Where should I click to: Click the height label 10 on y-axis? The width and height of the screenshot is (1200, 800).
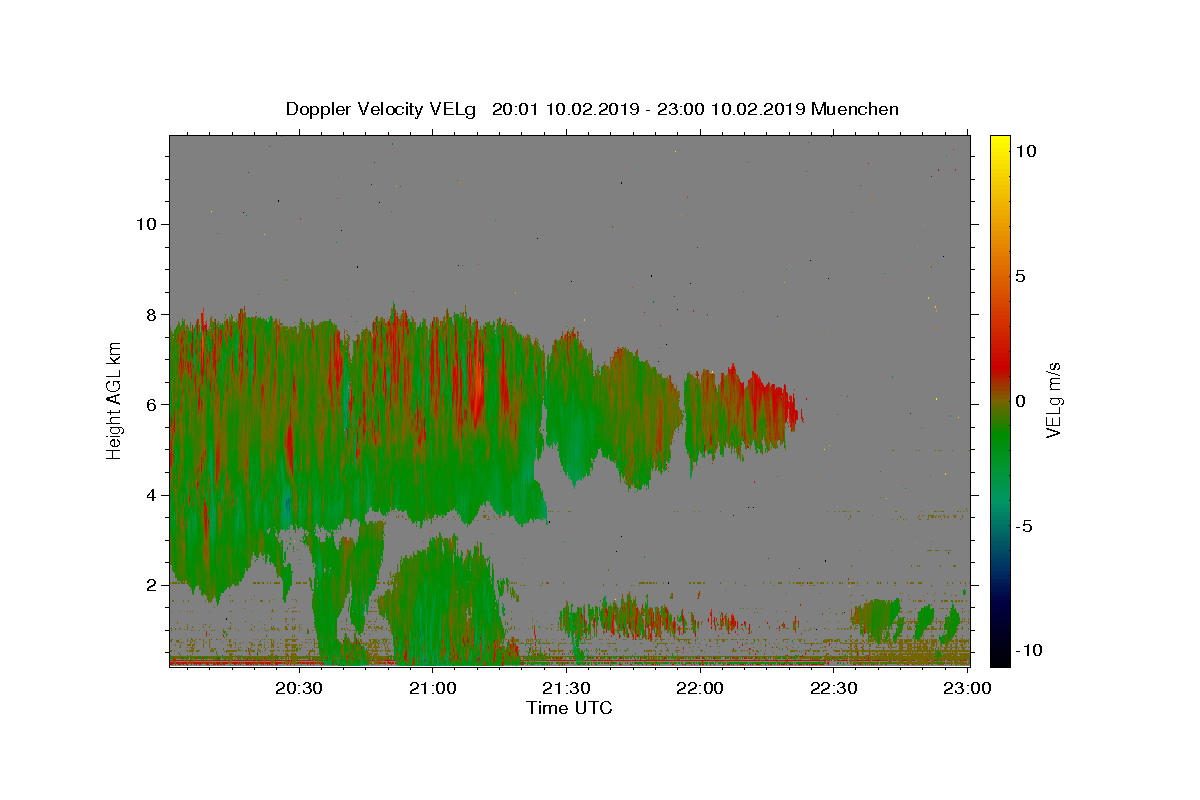click(147, 224)
